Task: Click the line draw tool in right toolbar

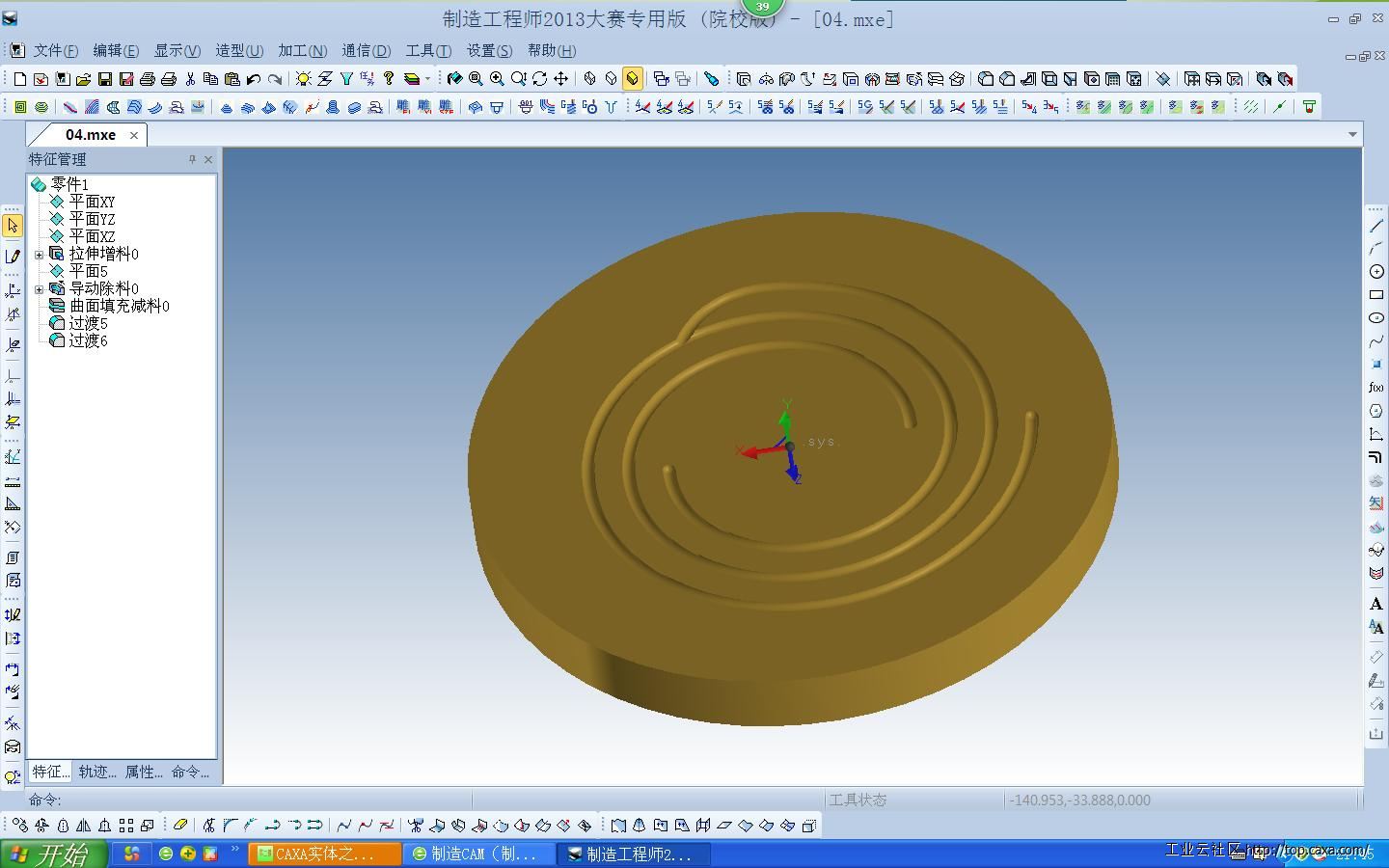Action: 1376,226
